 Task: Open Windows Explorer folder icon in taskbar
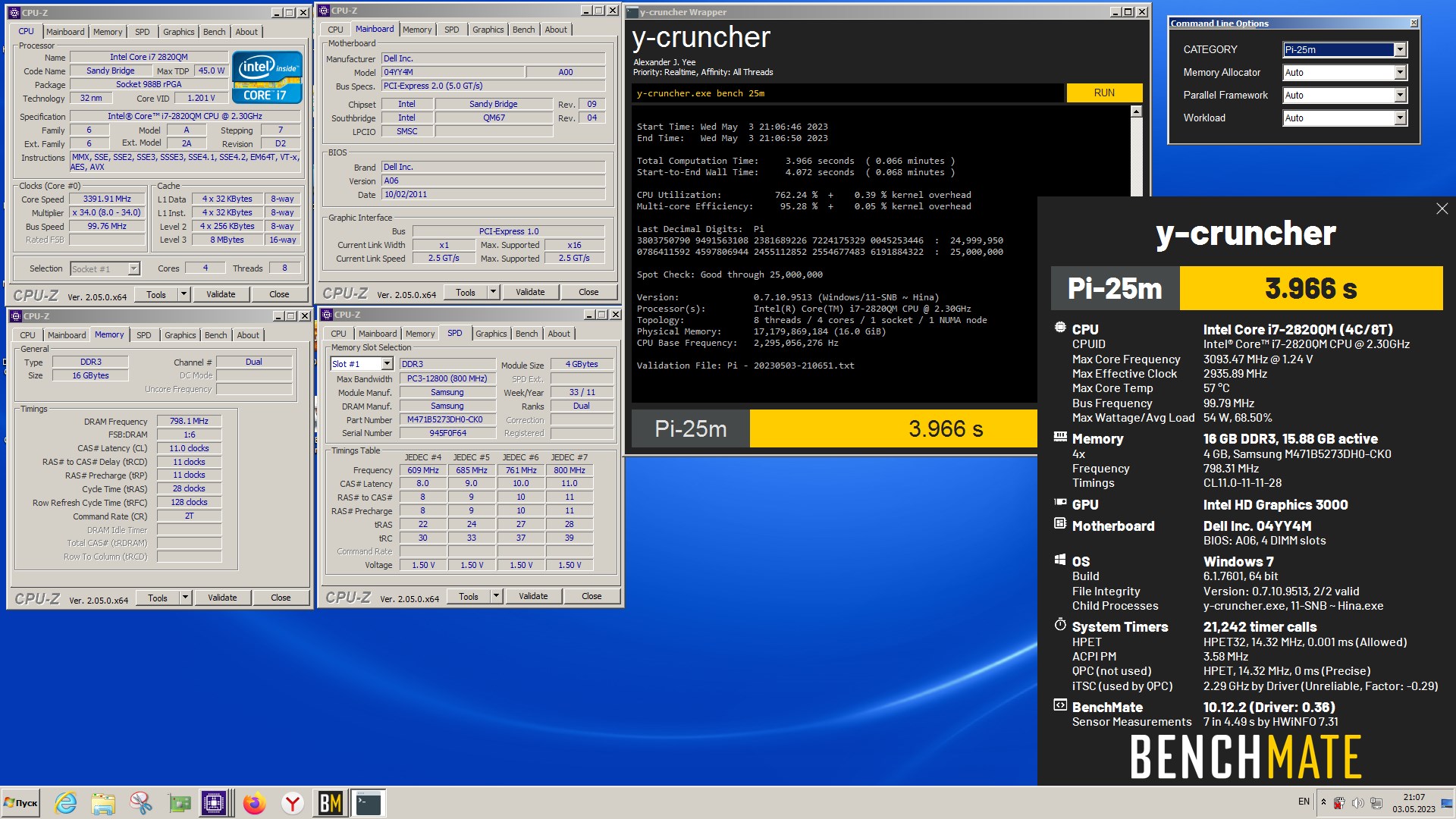[x=103, y=803]
